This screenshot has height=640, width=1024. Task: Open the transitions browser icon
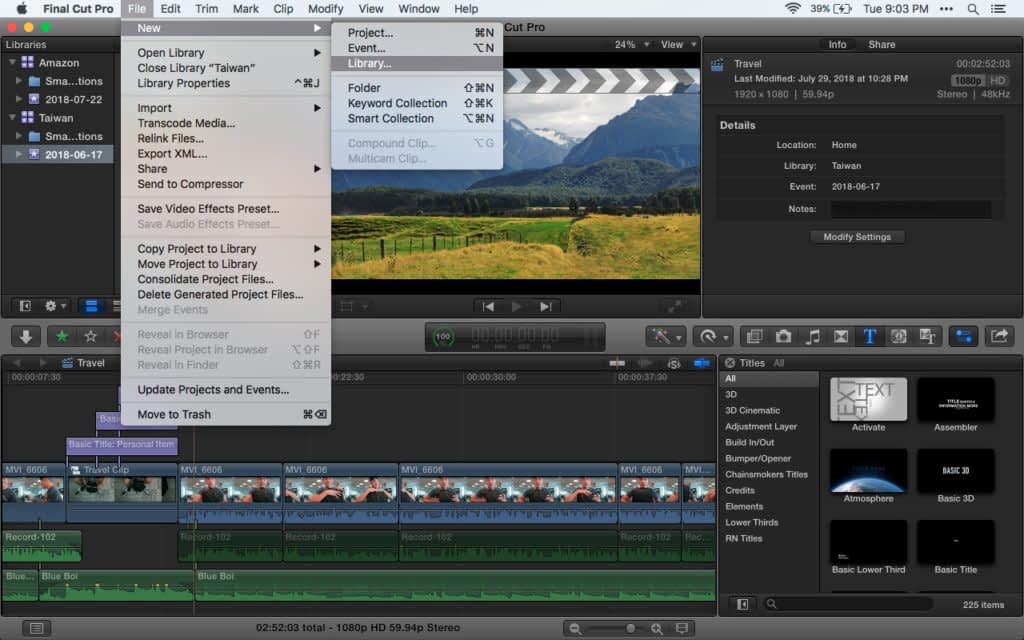click(x=840, y=336)
